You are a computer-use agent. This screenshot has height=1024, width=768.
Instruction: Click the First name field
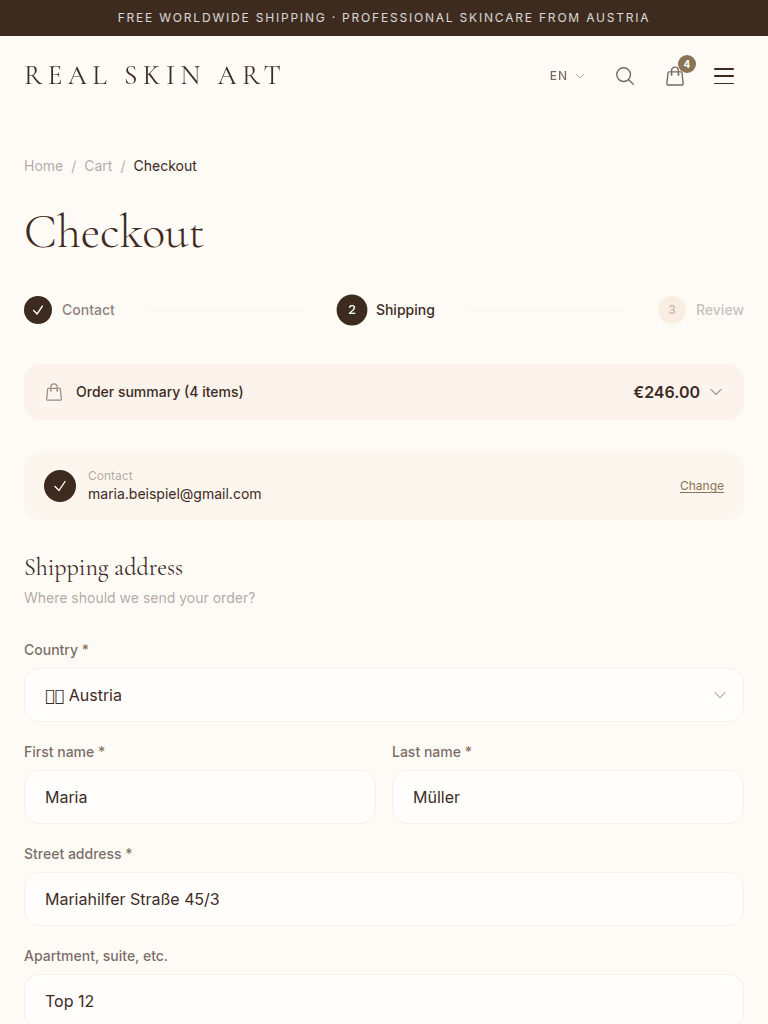point(200,797)
